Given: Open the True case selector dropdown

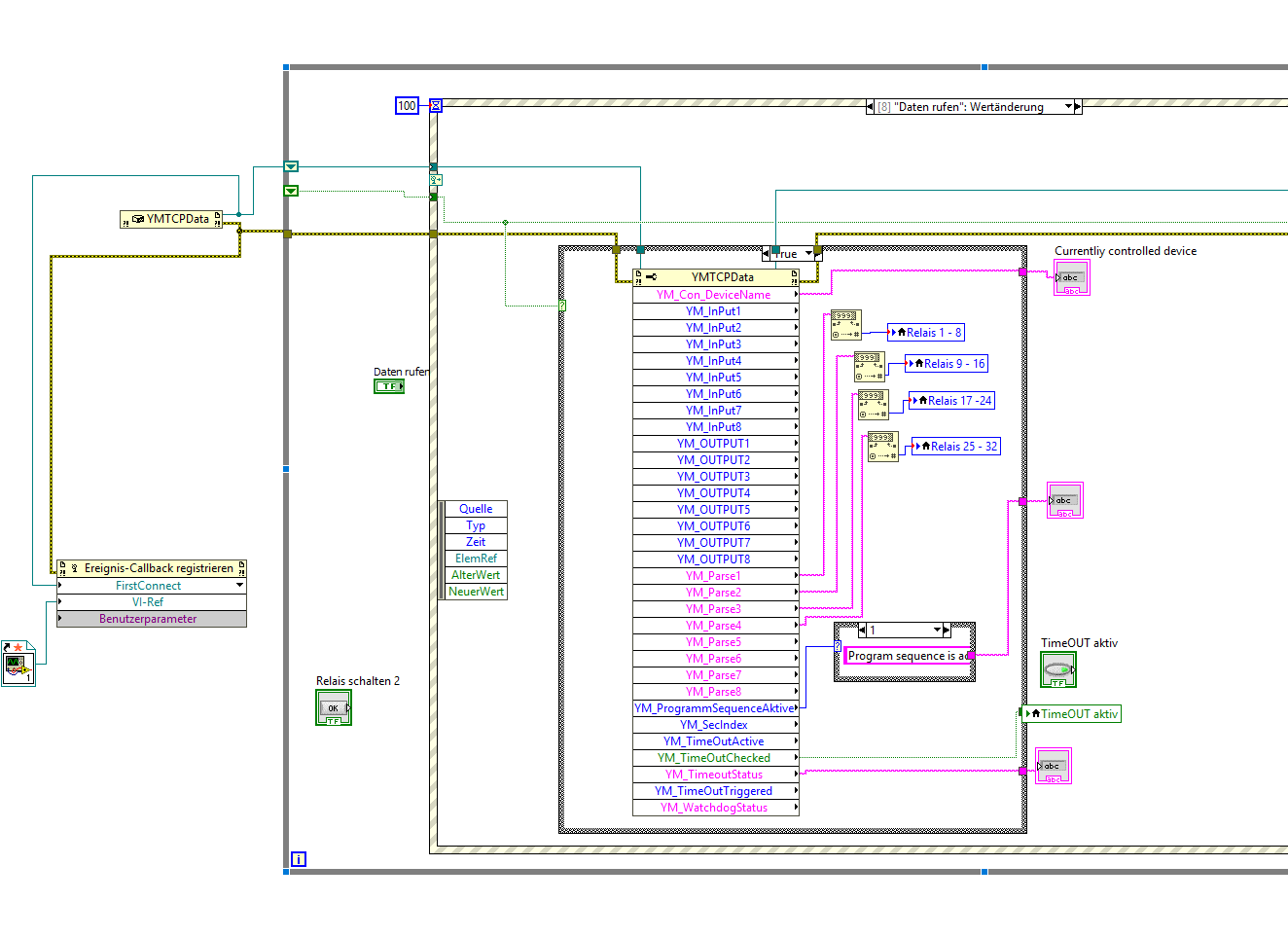Looking at the screenshot, I should [x=808, y=254].
